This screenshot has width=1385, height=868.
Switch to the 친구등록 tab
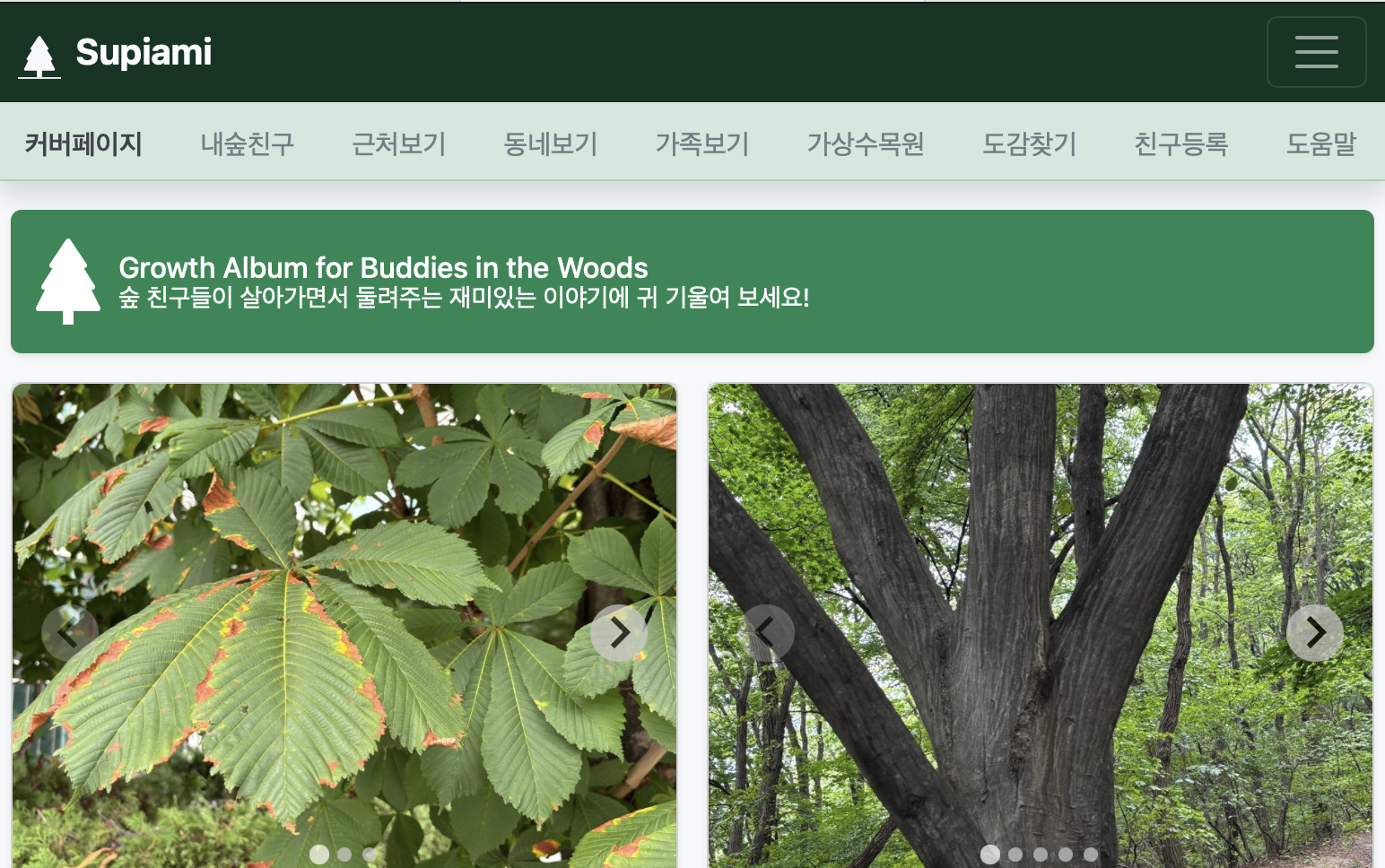(x=1181, y=143)
